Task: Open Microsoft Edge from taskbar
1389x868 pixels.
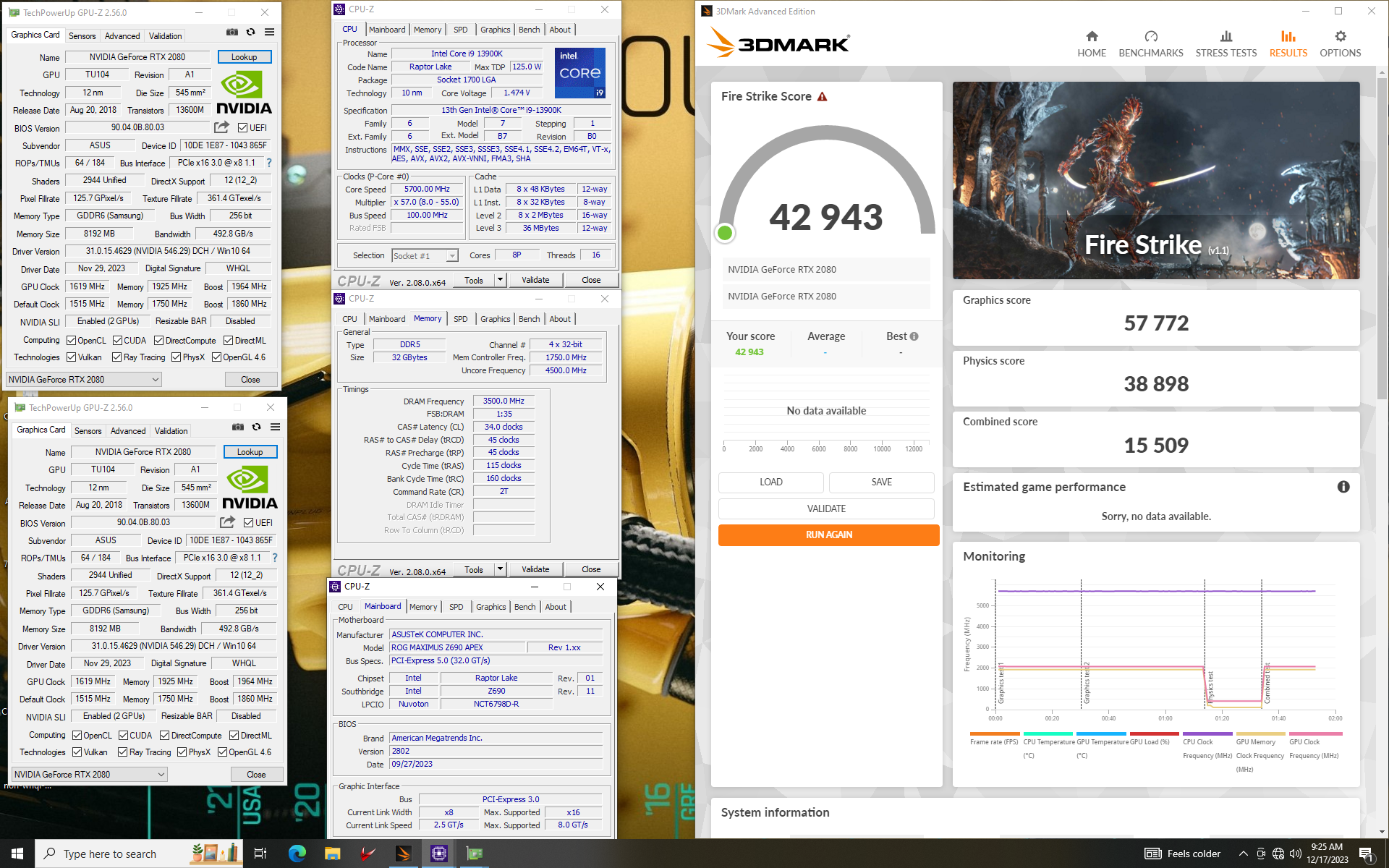Action: tap(297, 854)
